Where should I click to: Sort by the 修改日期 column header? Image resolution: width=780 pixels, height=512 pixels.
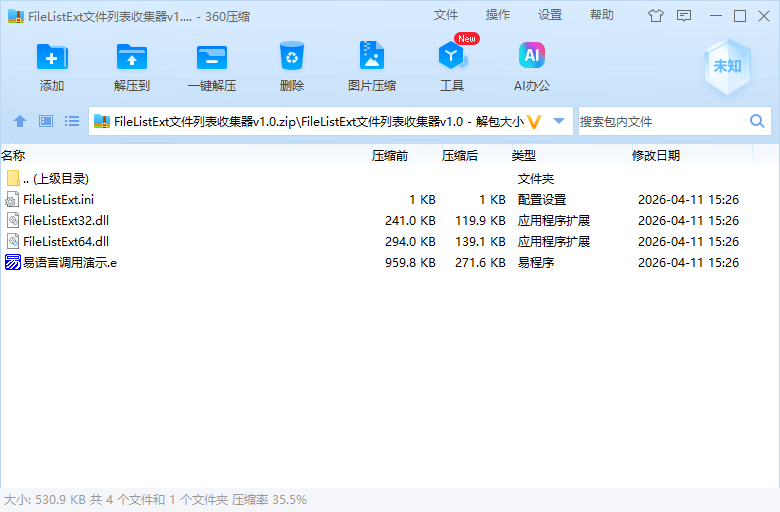(691, 156)
